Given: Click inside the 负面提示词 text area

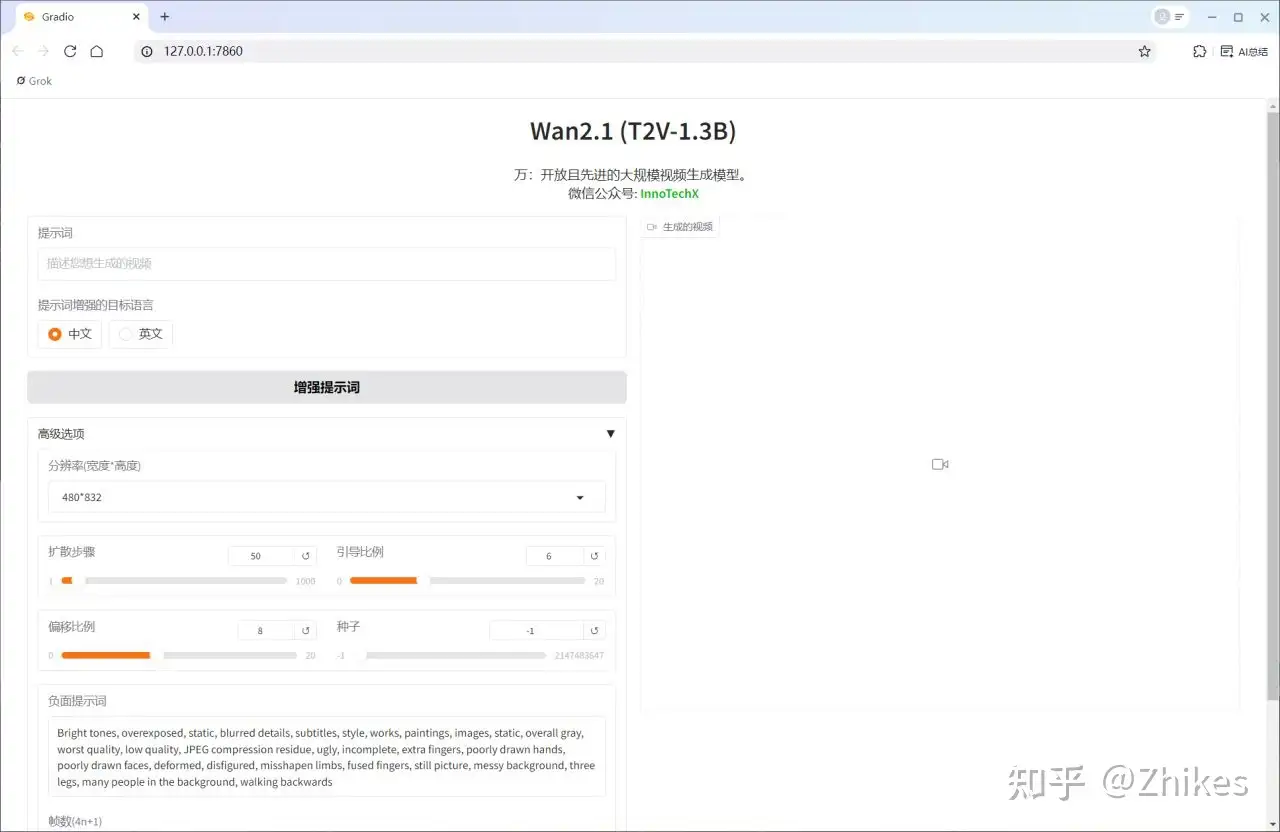Looking at the screenshot, I should tap(327, 757).
